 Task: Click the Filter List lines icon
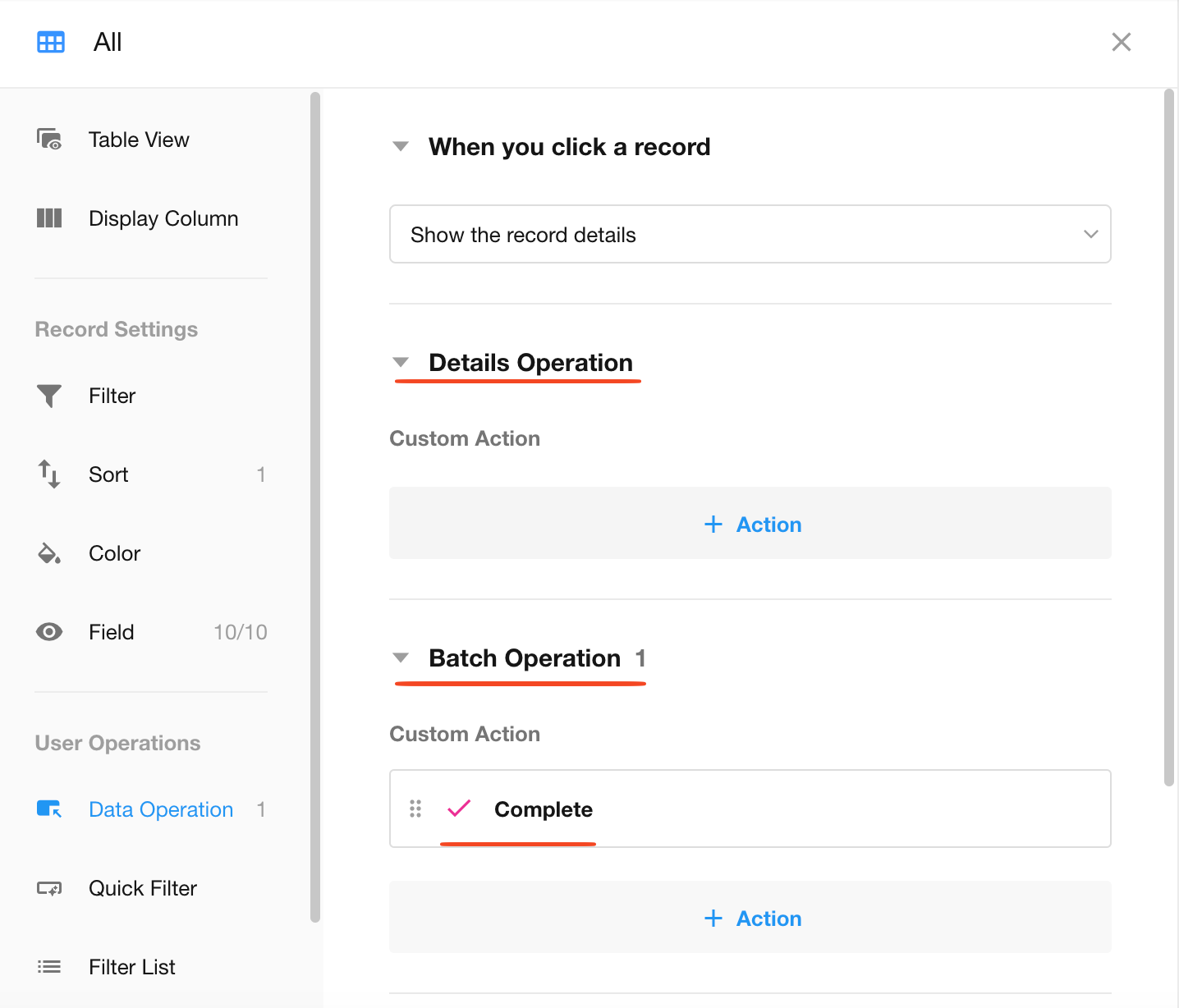[x=49, y=967]
